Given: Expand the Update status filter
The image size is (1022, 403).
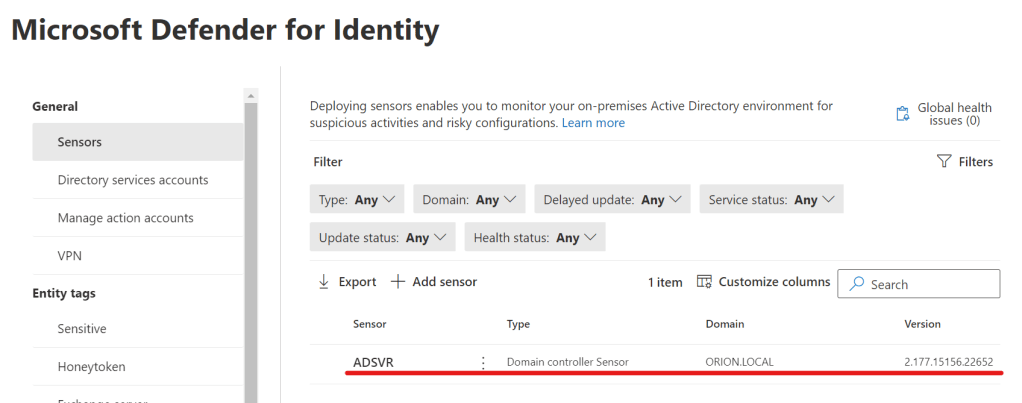Looking at the screenshot, I should pyautogui.click(x=382, y=238).
